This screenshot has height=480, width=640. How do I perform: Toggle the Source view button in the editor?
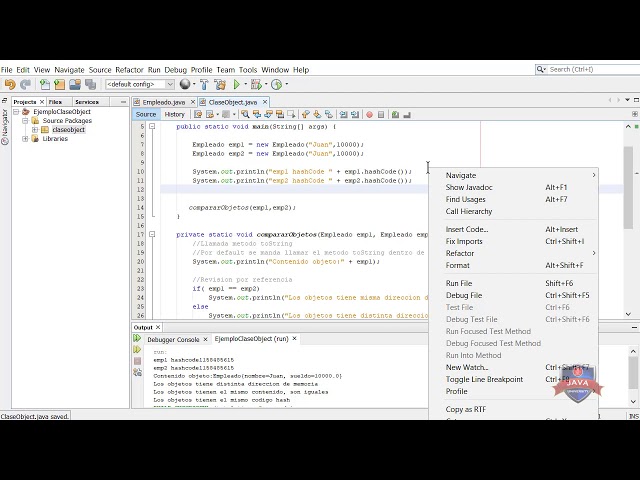coord(146,115)
